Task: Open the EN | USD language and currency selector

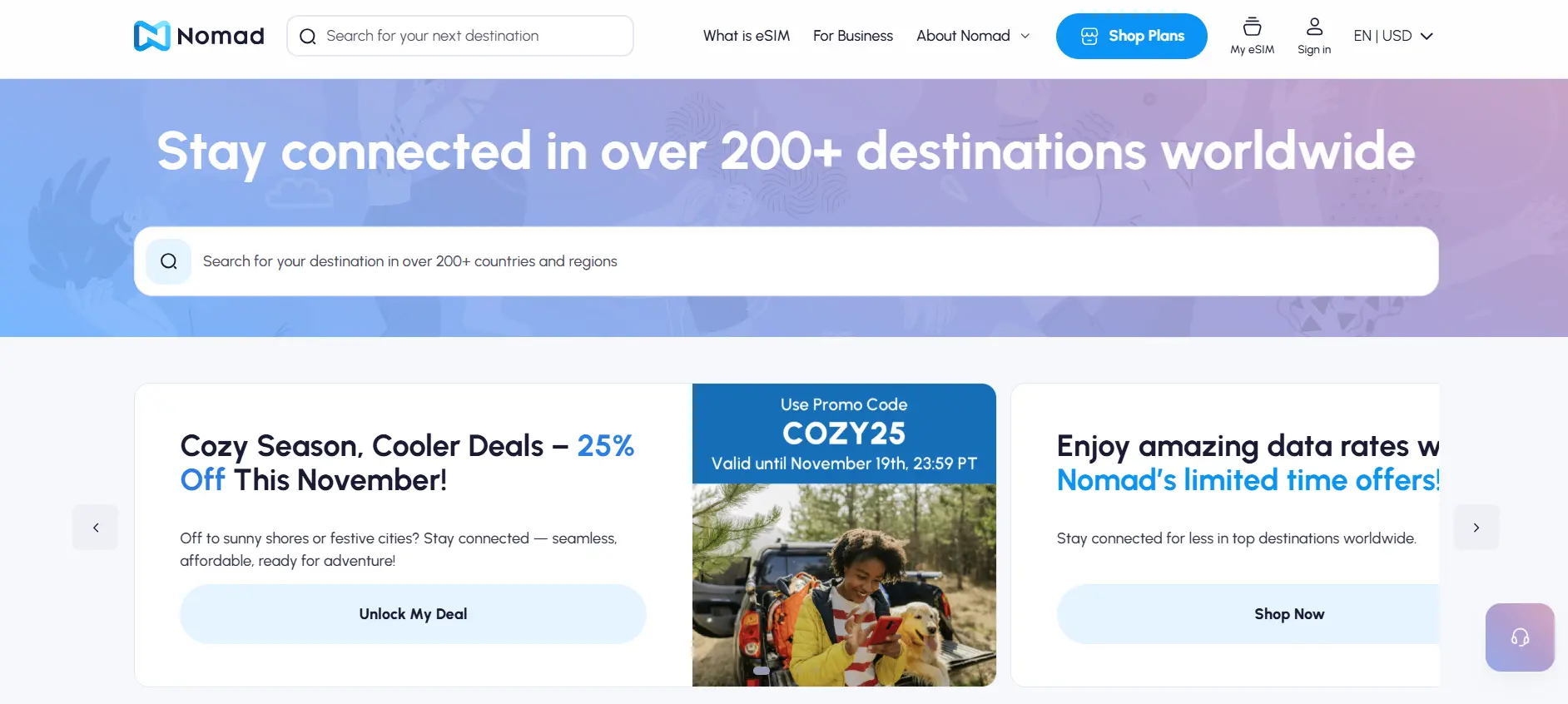Action: point(1384,35)
